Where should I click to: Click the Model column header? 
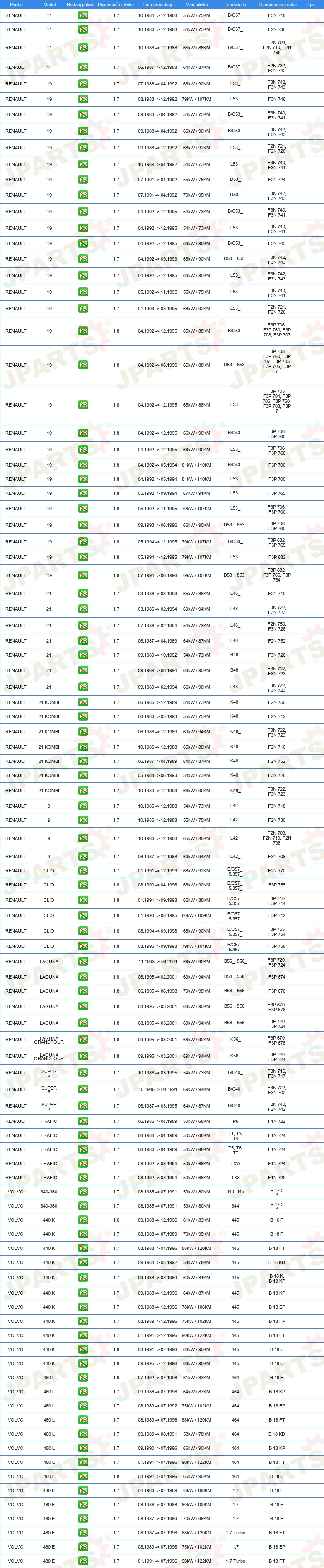(x=49, y=4)
